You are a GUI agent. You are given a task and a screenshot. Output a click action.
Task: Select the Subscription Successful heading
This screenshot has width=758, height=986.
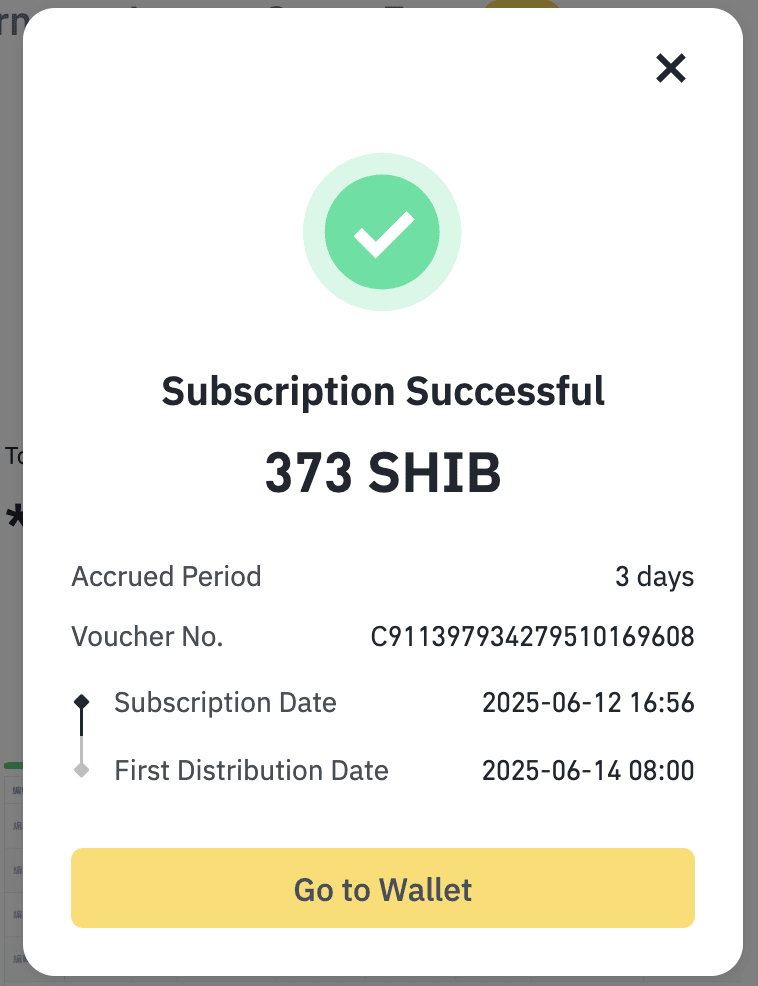tap(383, 390)
